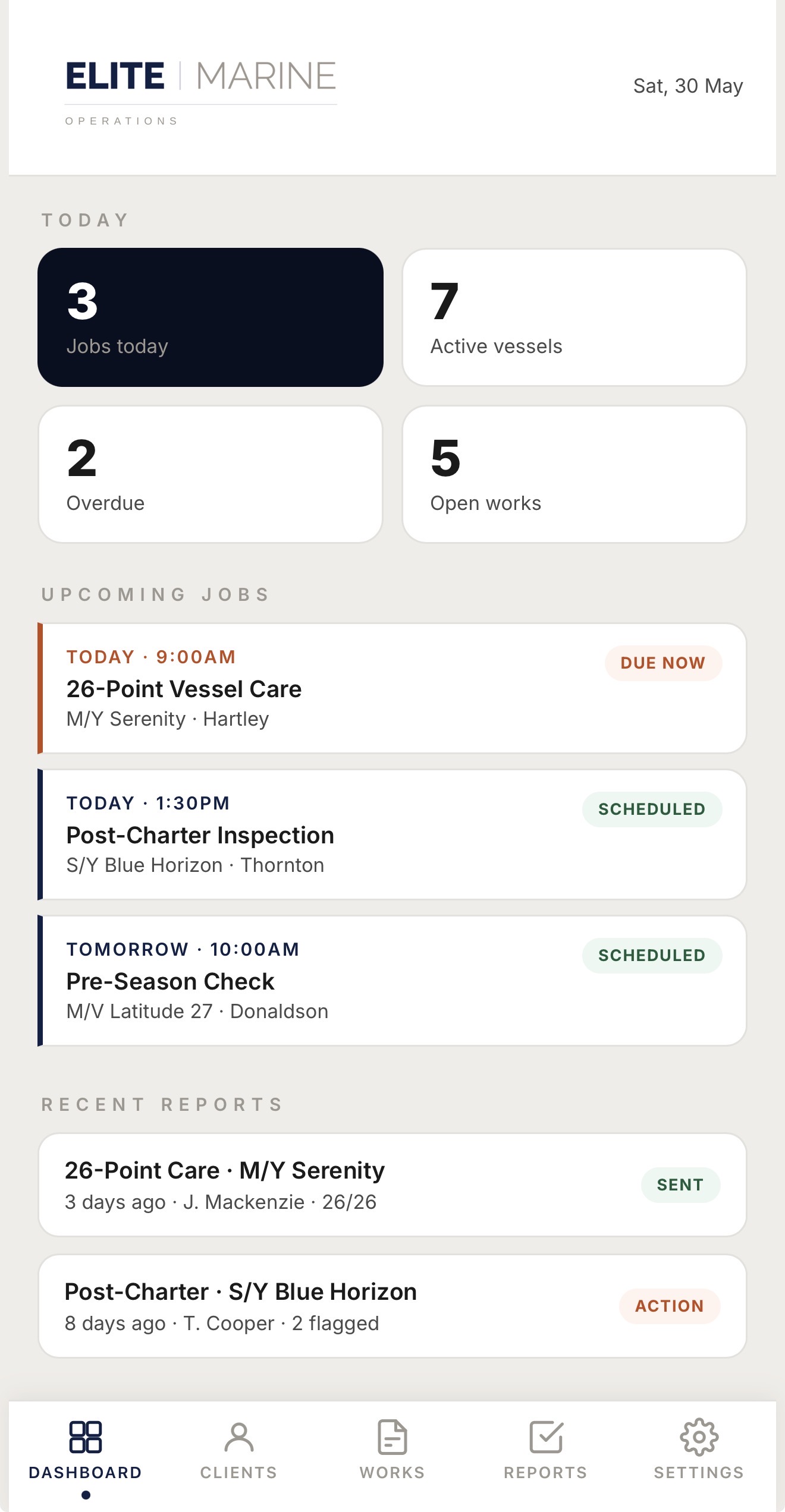Open the 26-Point Care M/Y Serenity report
The width and height of the screenshot is (785, 1512).
coord(392,1185)
